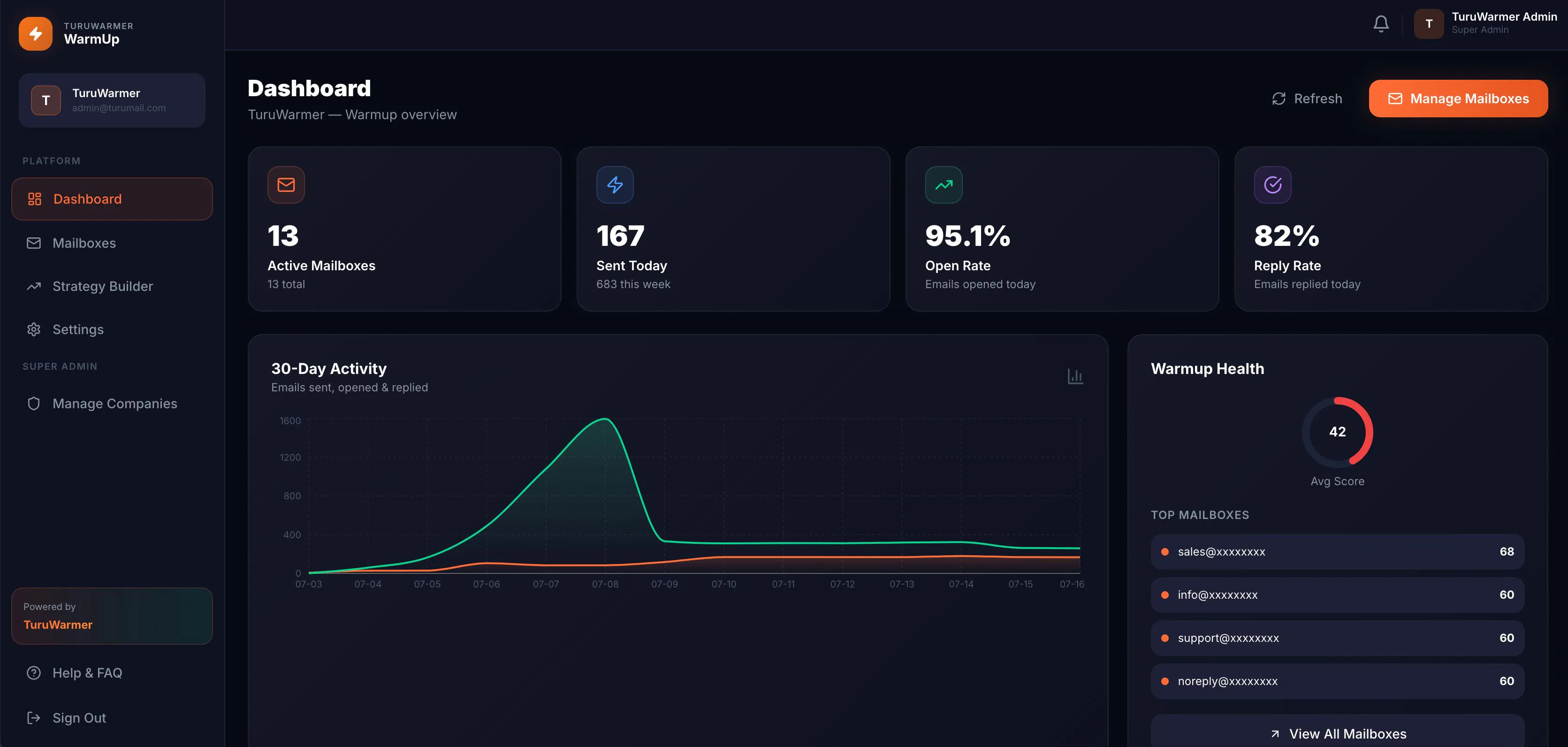Open the support@xxxxxxxx mailbox row
The height and width of the screenshot is (747, 1568).
pos(1337,638)
